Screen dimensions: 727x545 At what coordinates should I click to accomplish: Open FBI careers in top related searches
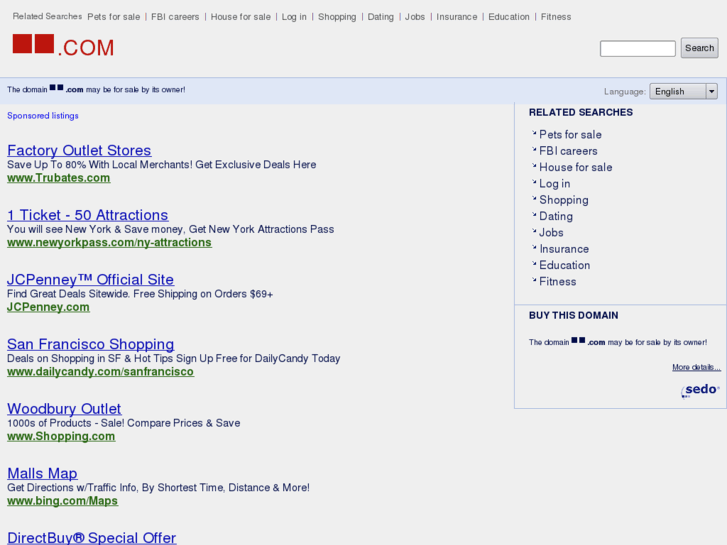175,17
